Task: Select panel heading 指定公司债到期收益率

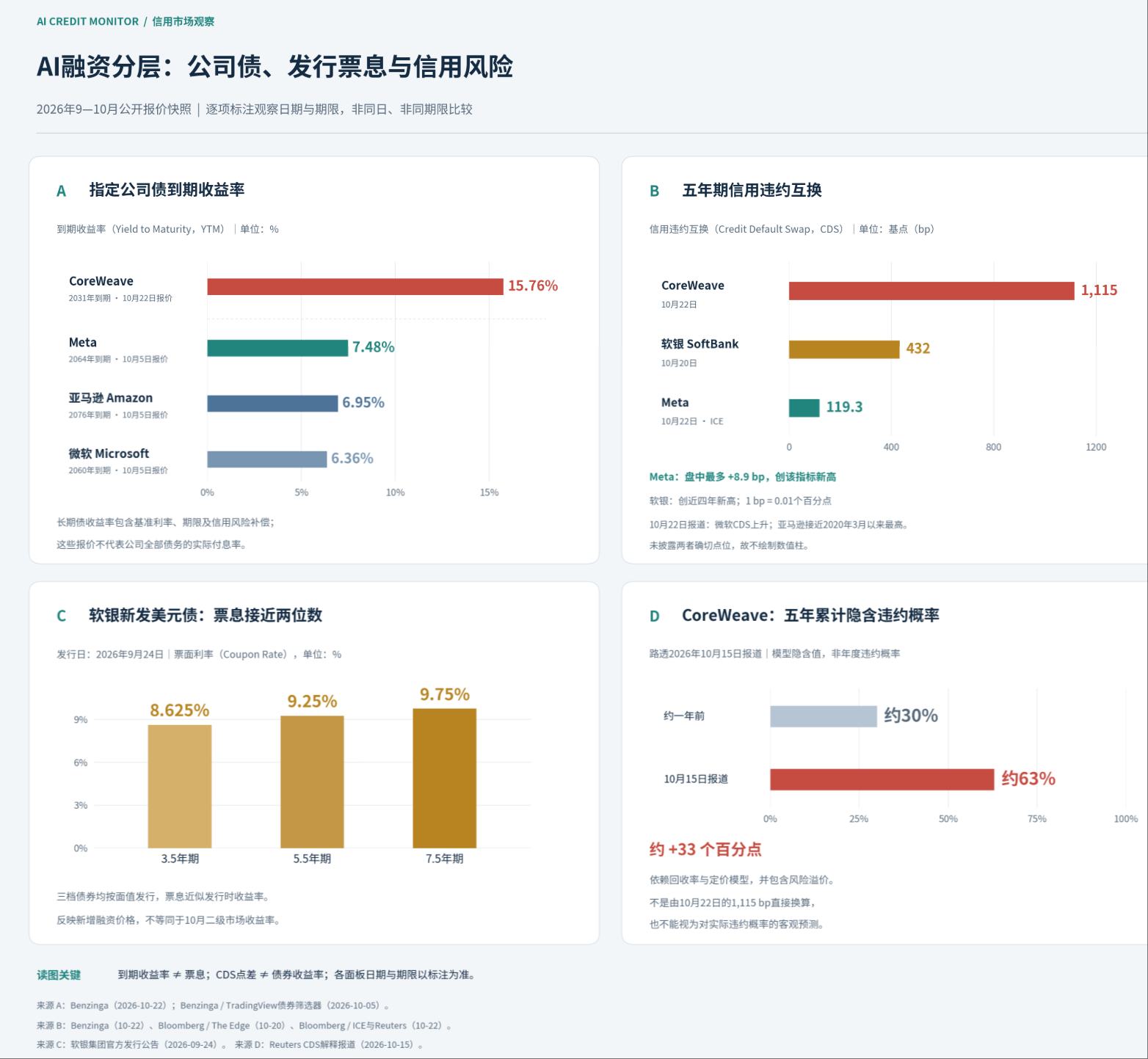Action: (x=167, y=189)
